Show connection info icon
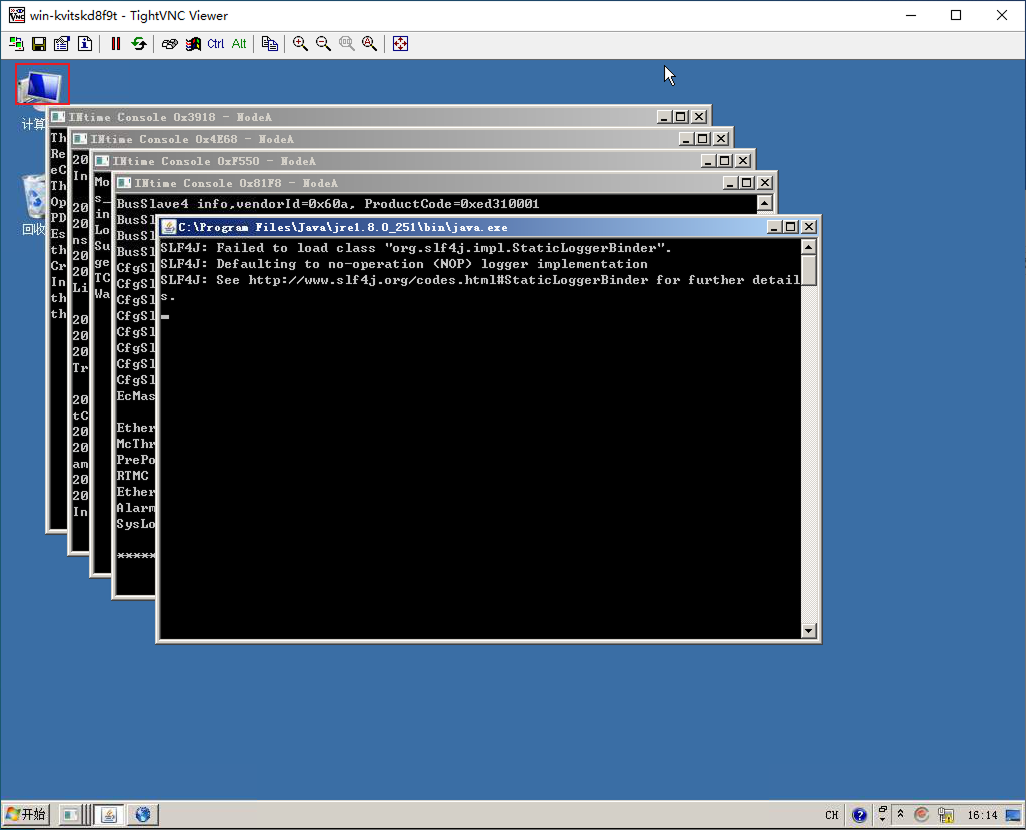1026x830 pixels. tap(85, 44)
